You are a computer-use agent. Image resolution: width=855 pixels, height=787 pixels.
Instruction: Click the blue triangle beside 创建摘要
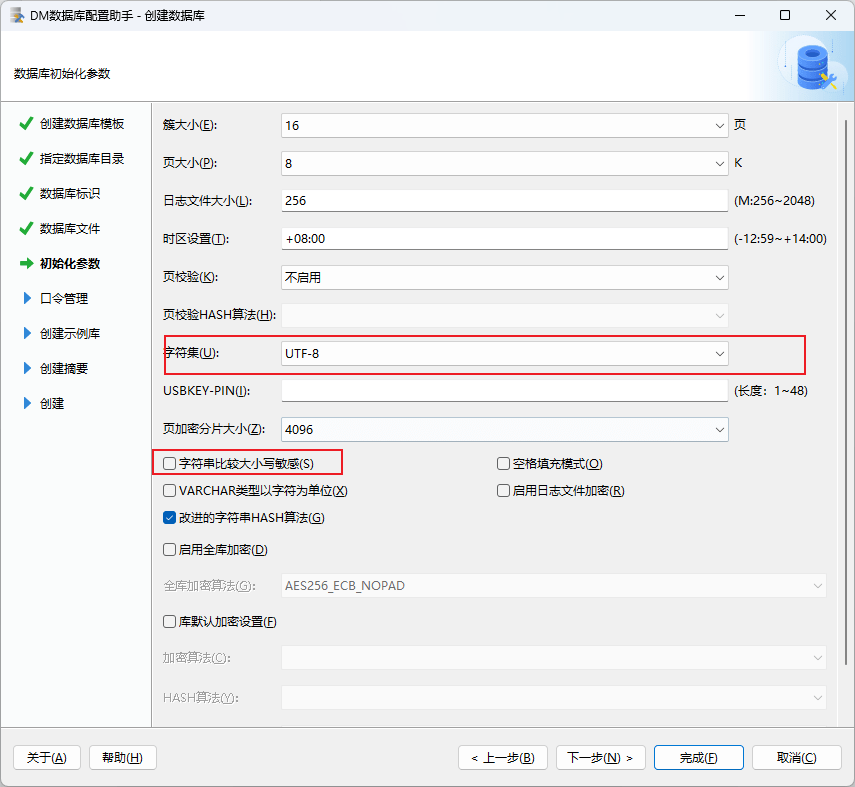coord(27,368)
